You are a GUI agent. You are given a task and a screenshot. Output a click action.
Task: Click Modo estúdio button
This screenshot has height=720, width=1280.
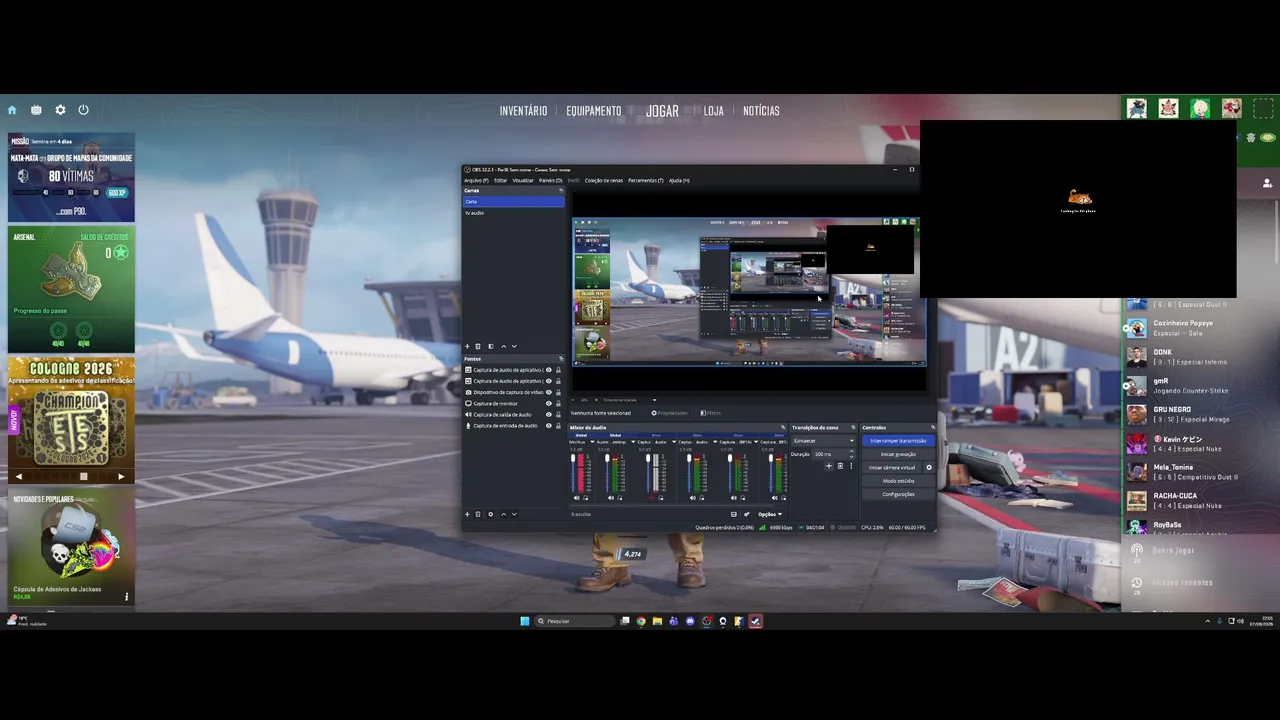pyautogui.click(x=898, y=481)
